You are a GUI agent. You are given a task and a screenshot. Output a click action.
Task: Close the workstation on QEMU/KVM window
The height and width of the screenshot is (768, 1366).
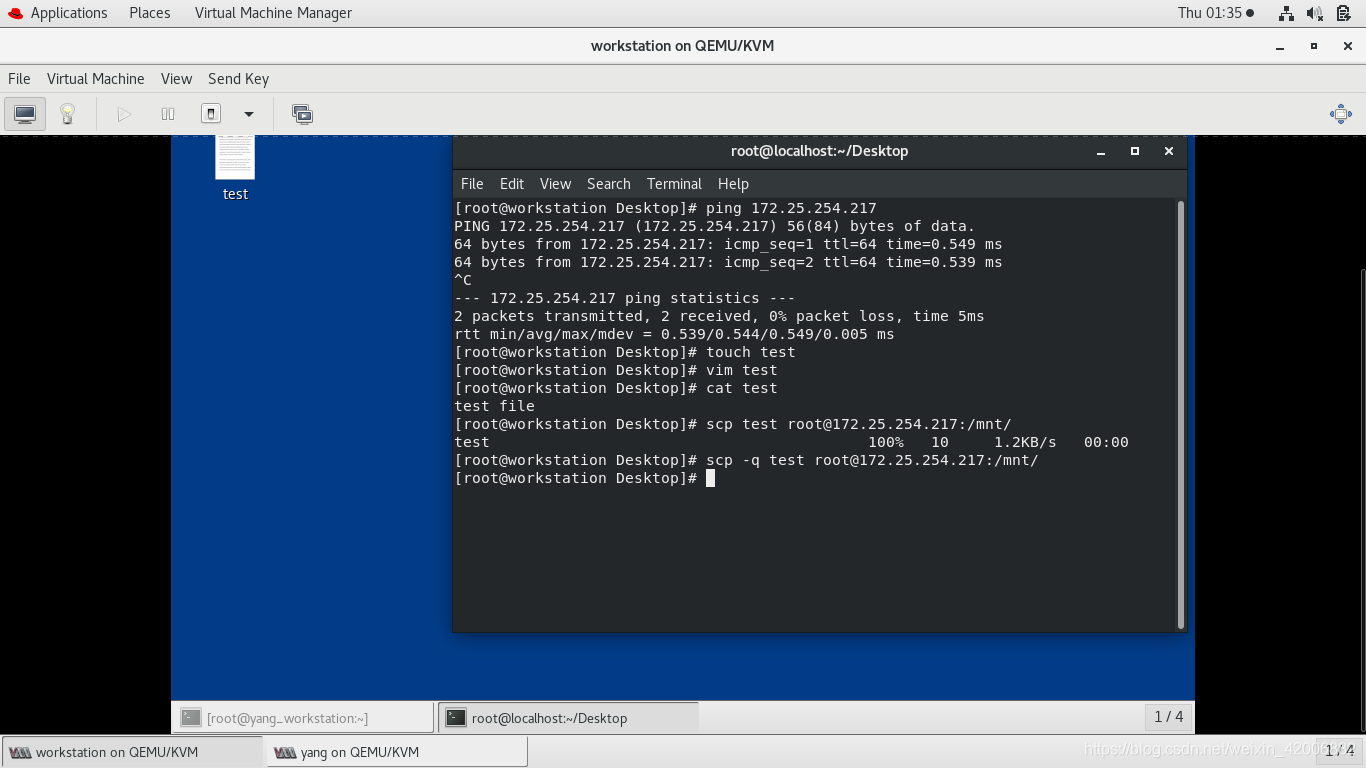[x=1347, y=46]
